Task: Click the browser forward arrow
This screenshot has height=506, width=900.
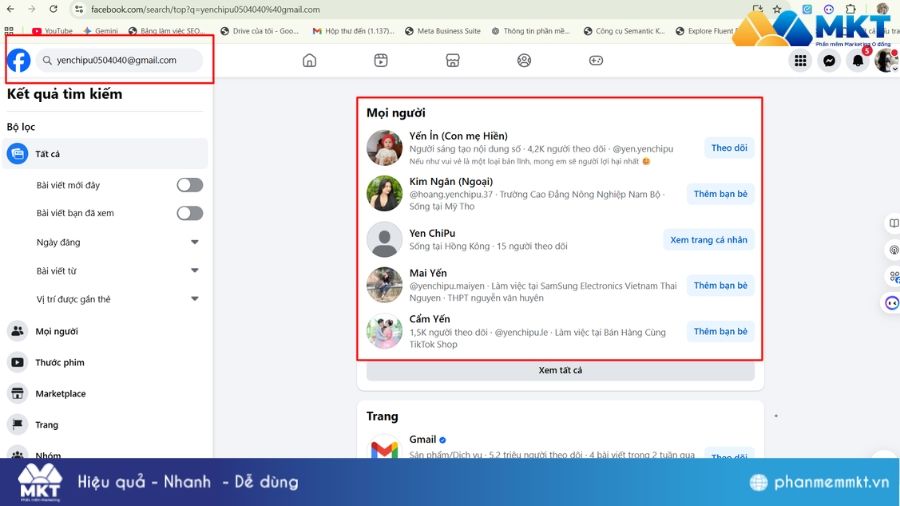Action: (32, 9)
